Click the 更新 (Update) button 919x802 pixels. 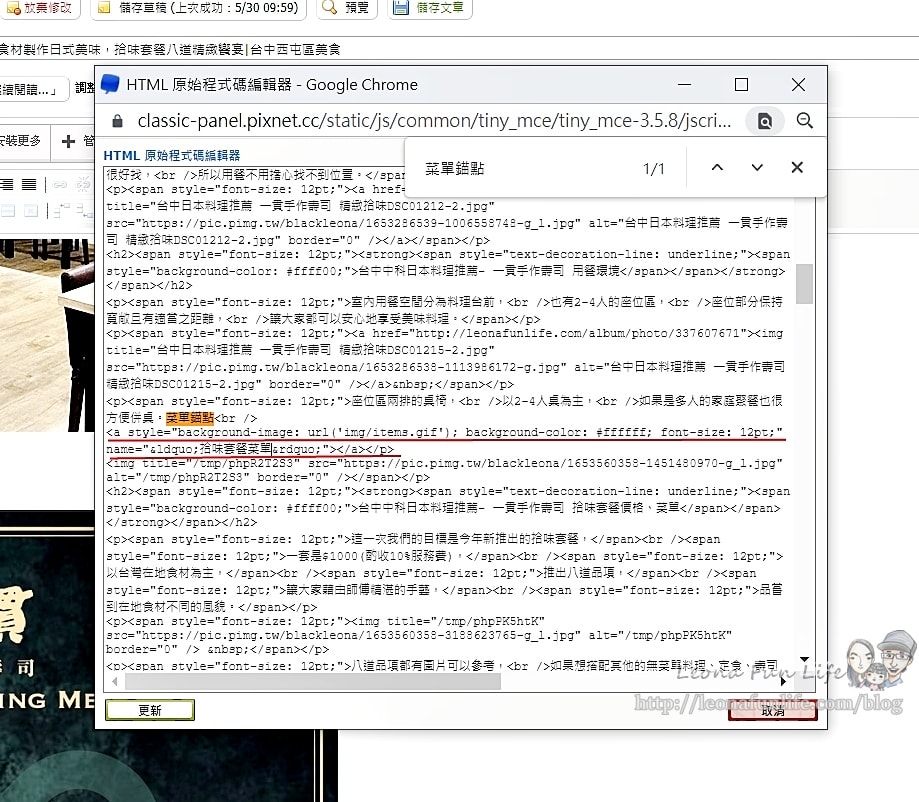150,710
